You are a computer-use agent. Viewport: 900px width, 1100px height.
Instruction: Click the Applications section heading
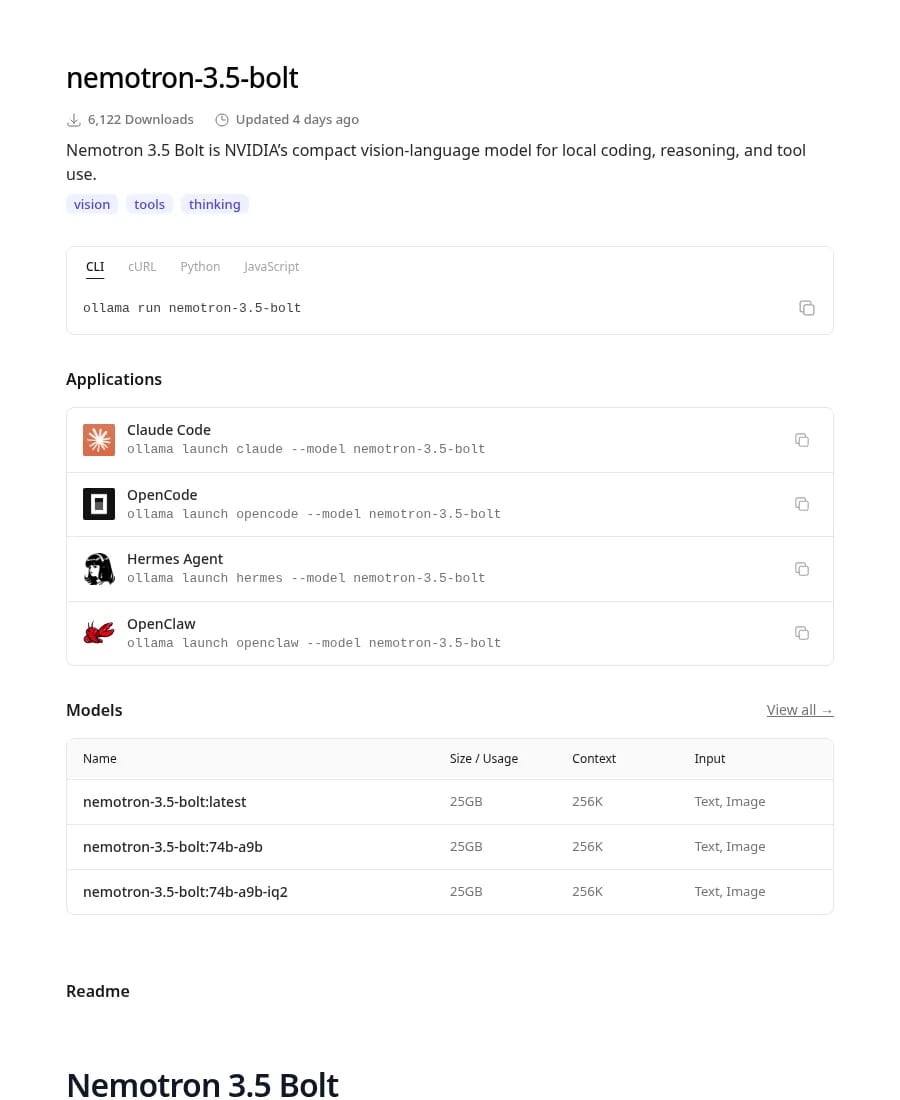pyautogui.click(x=114, y=380)
